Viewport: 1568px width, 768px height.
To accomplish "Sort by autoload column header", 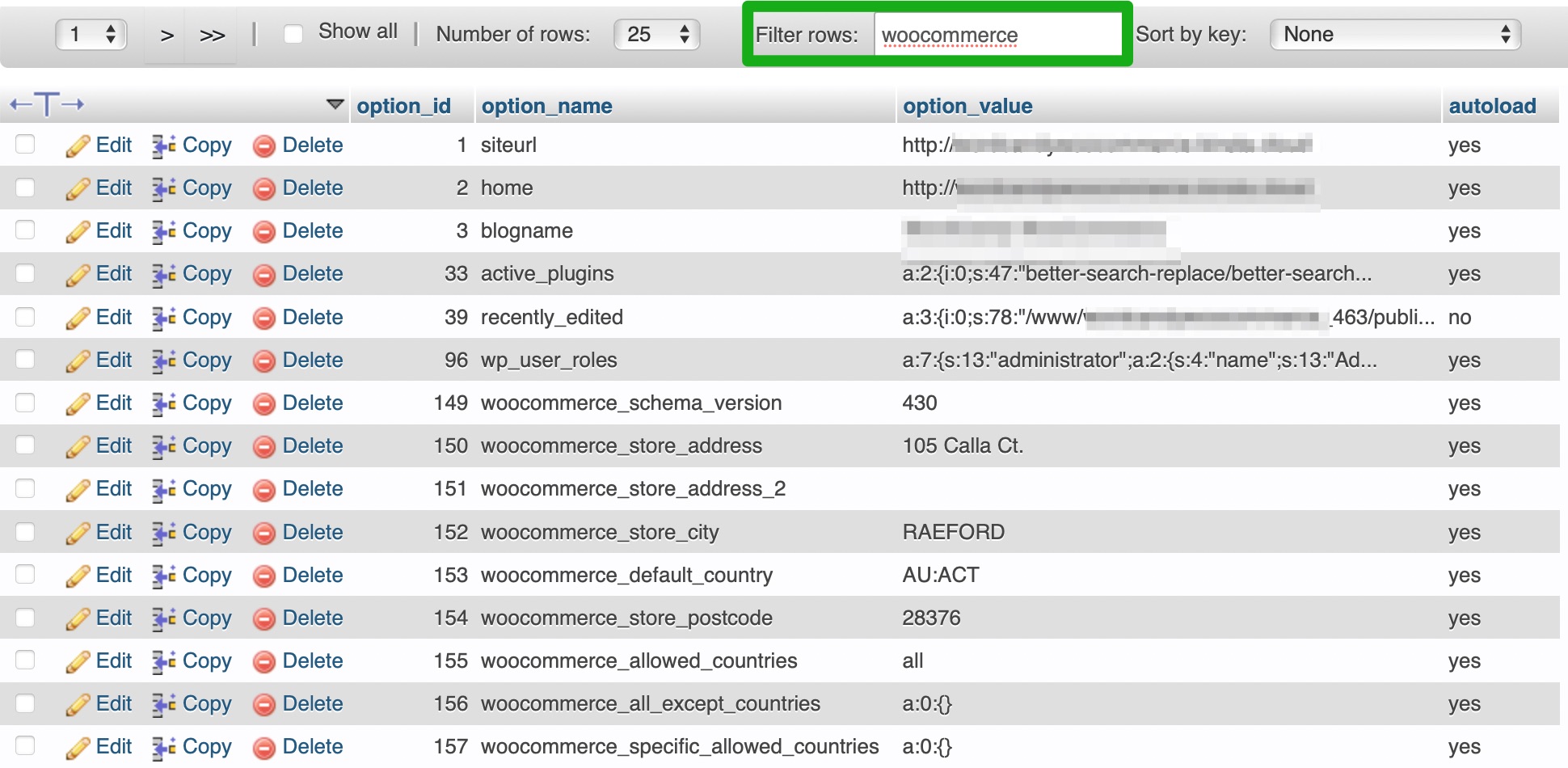I will click(1492, 106).
